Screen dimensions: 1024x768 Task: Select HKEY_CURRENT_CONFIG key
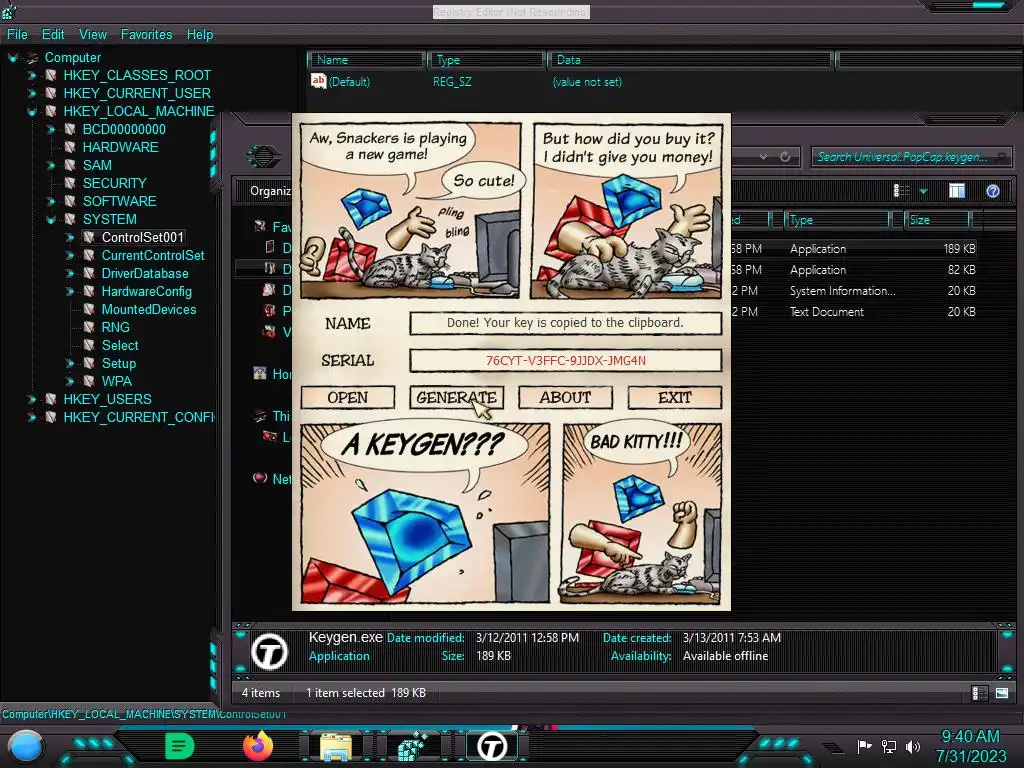click(x=139, y=417)
